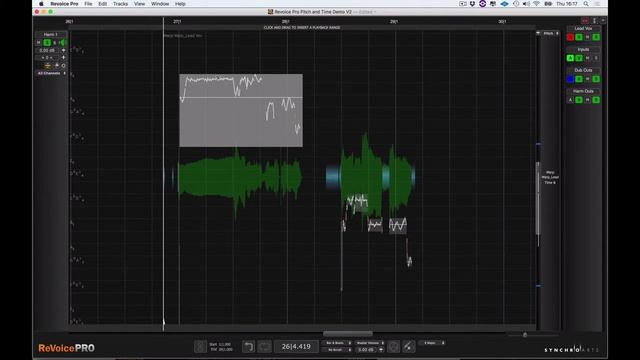Click the undo arrow button
640x360 pixels.
tap(248, 347)
